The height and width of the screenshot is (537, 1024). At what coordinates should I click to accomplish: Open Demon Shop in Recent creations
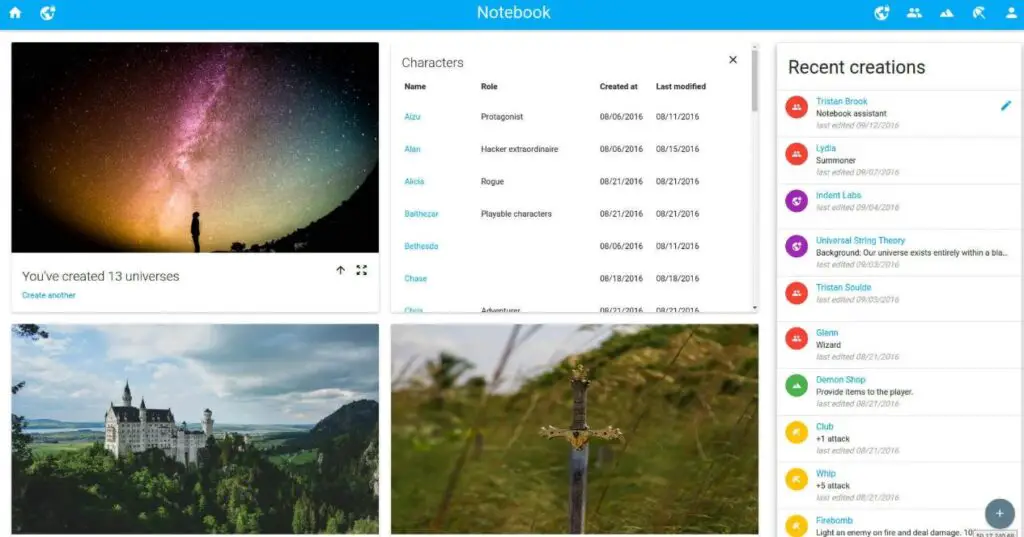click(x=840, y=380)
